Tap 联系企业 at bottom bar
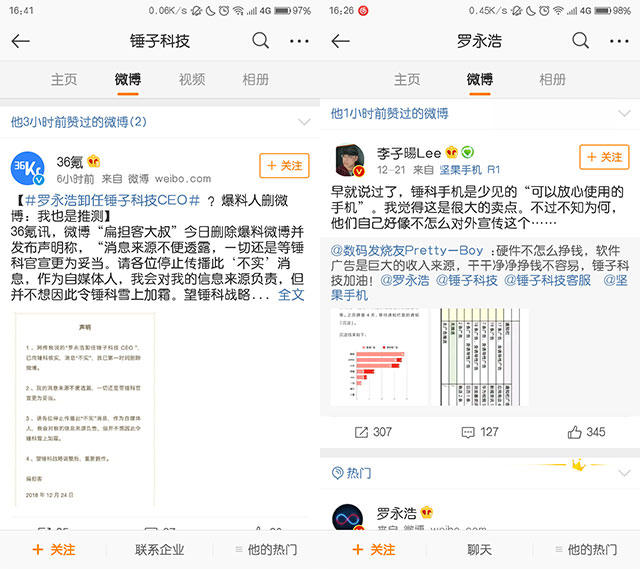 tap(160, 550)
